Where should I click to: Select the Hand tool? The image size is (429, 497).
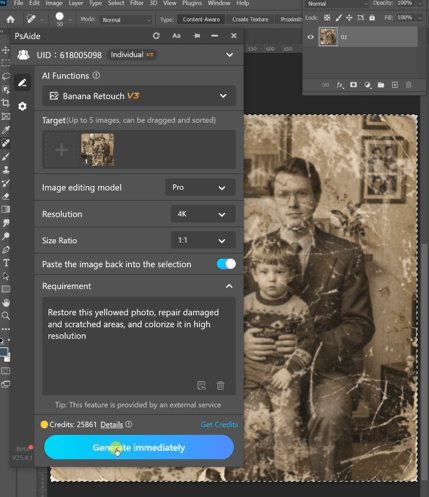click(x=6, y=302)
